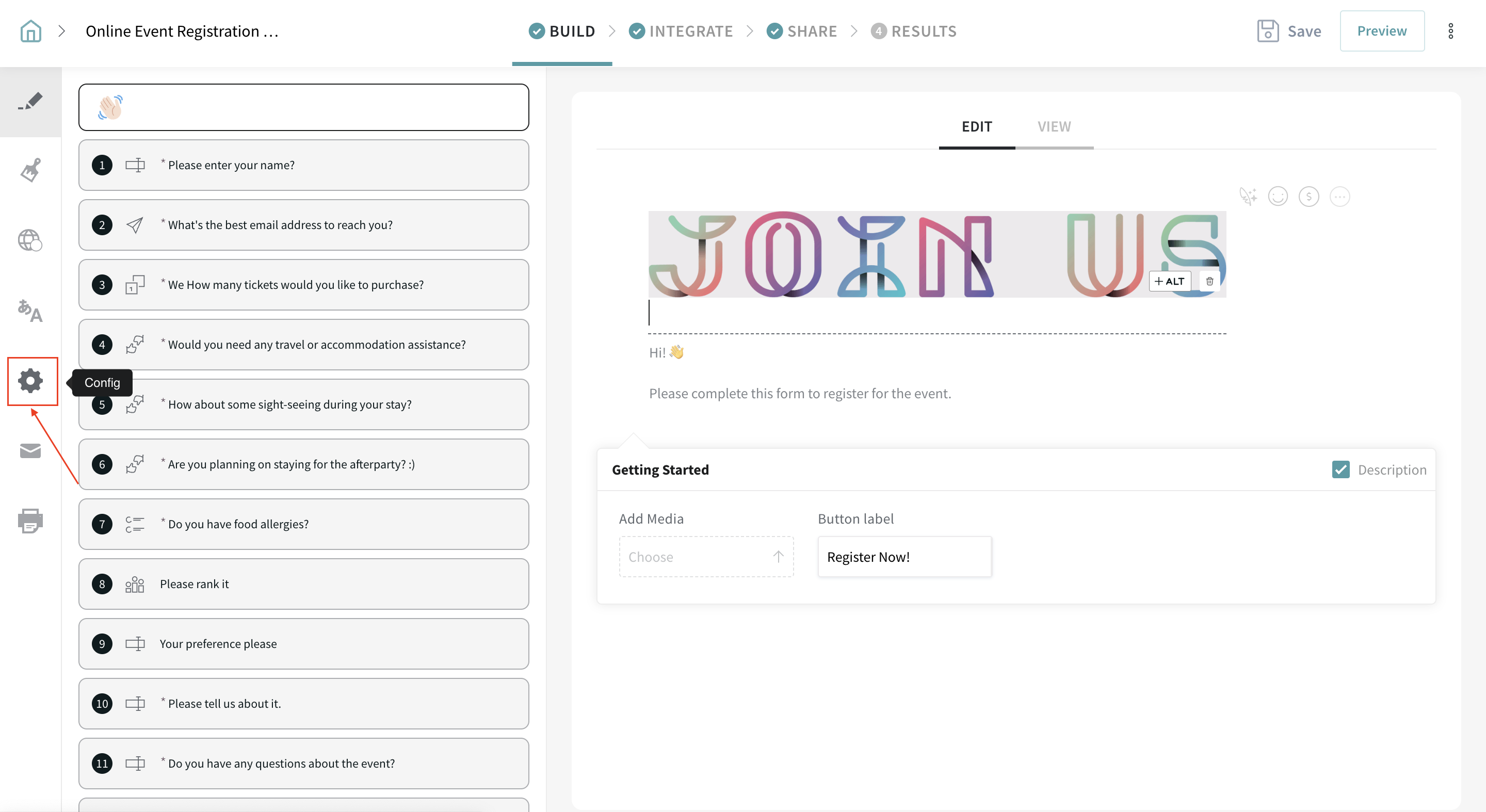The width and height of the screenshot is (1486, 812).
Task: Open the email envelope sidebar icon
Action: [30, 450]
